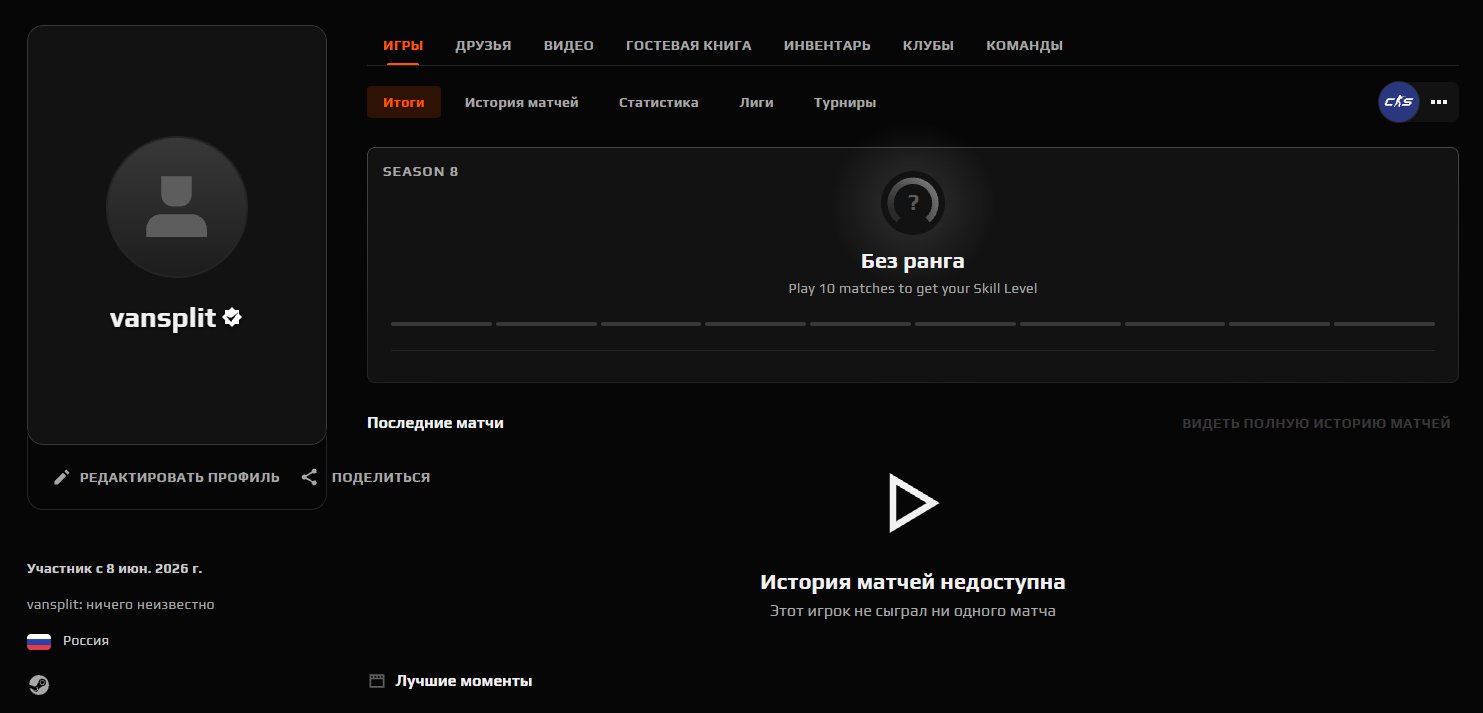Click the Russia flag icon

(39, 641)
